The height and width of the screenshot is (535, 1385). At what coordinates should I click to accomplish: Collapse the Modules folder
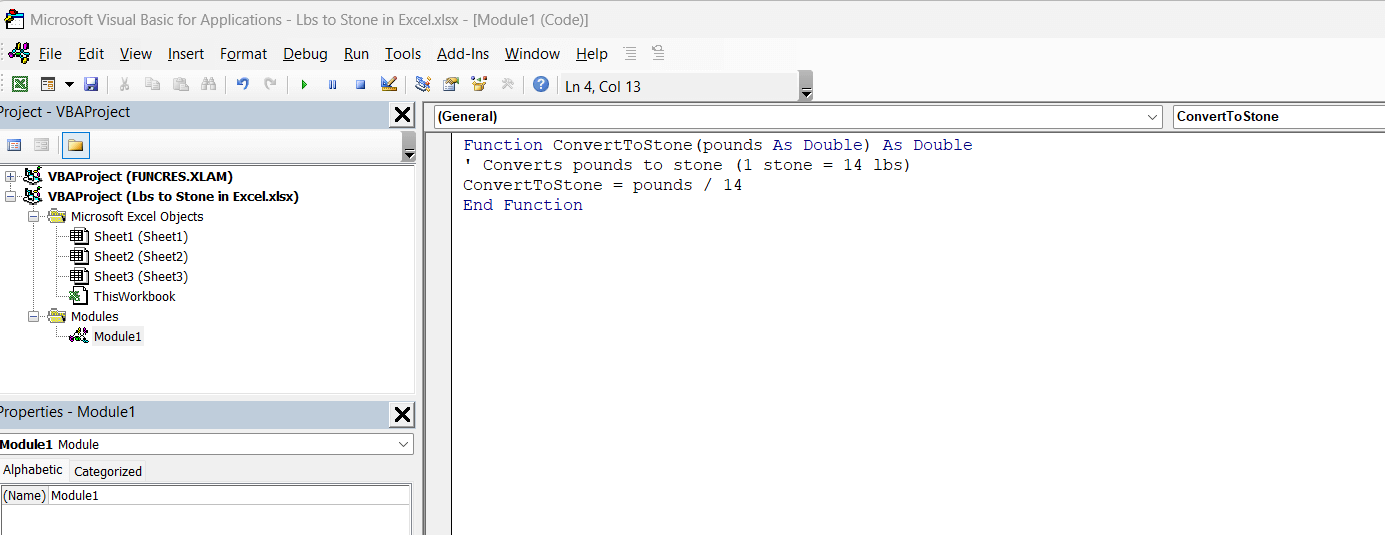click(34, 317)
